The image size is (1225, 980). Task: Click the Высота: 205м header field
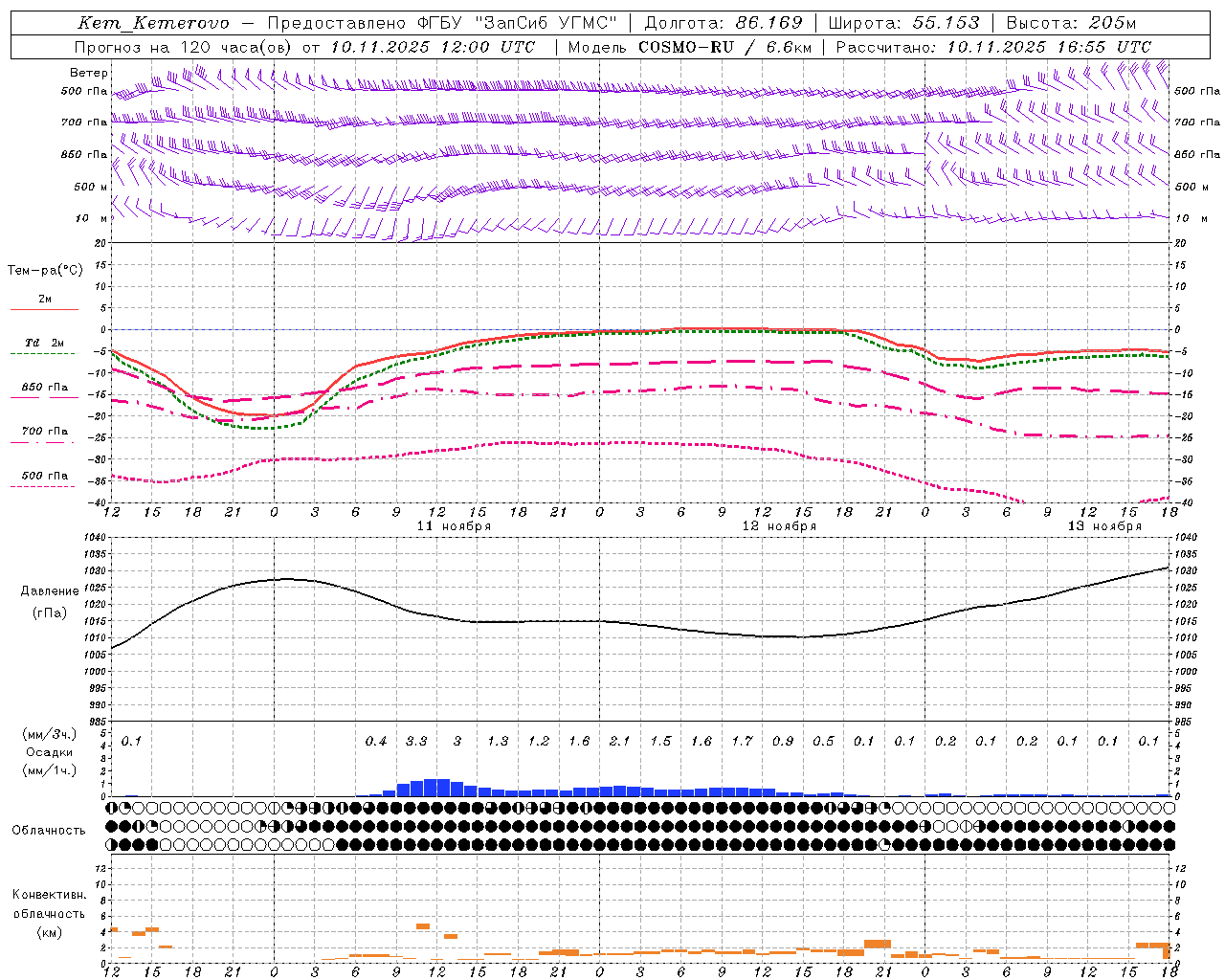(1071, 23)
